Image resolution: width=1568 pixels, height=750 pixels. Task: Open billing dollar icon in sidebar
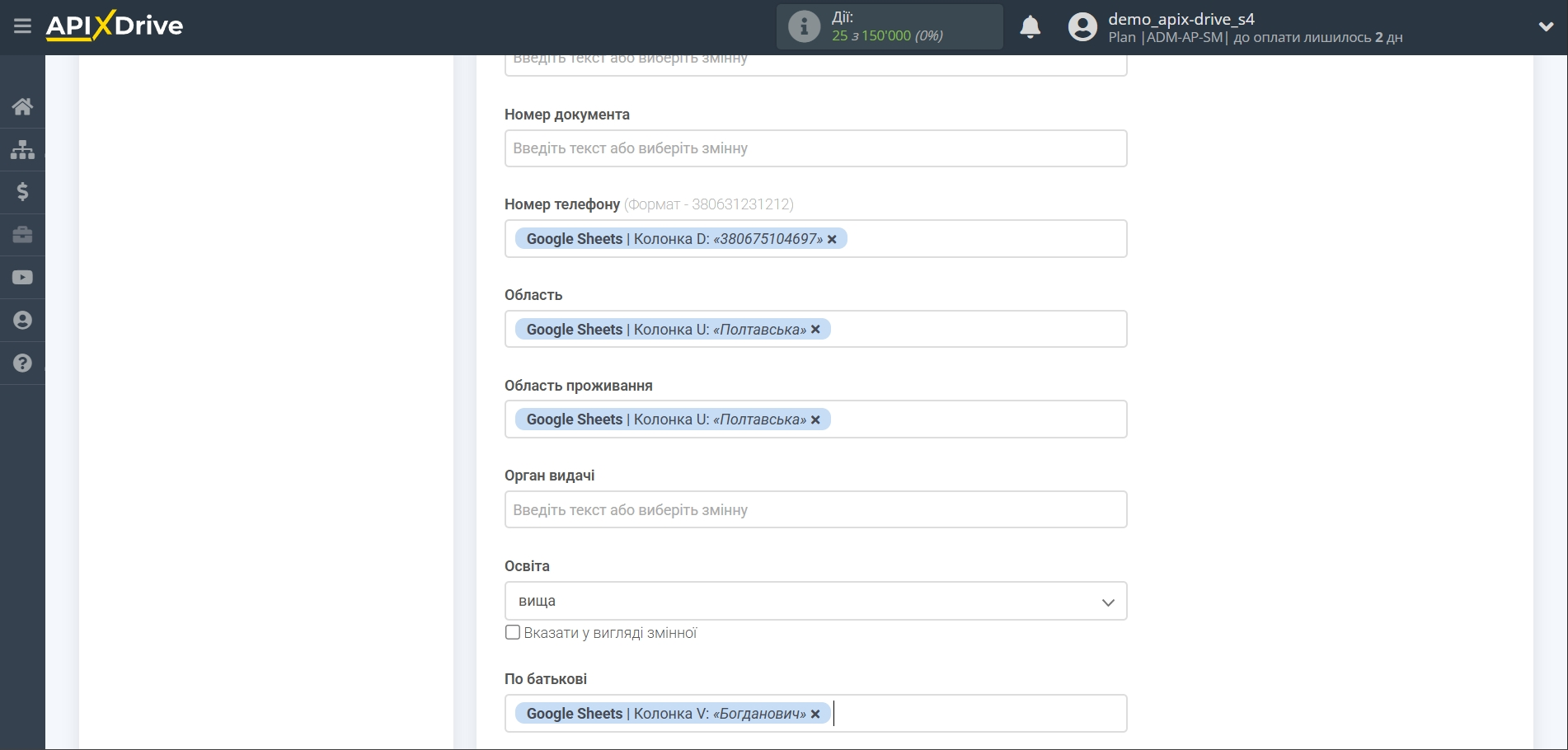(x=22, y=192)
